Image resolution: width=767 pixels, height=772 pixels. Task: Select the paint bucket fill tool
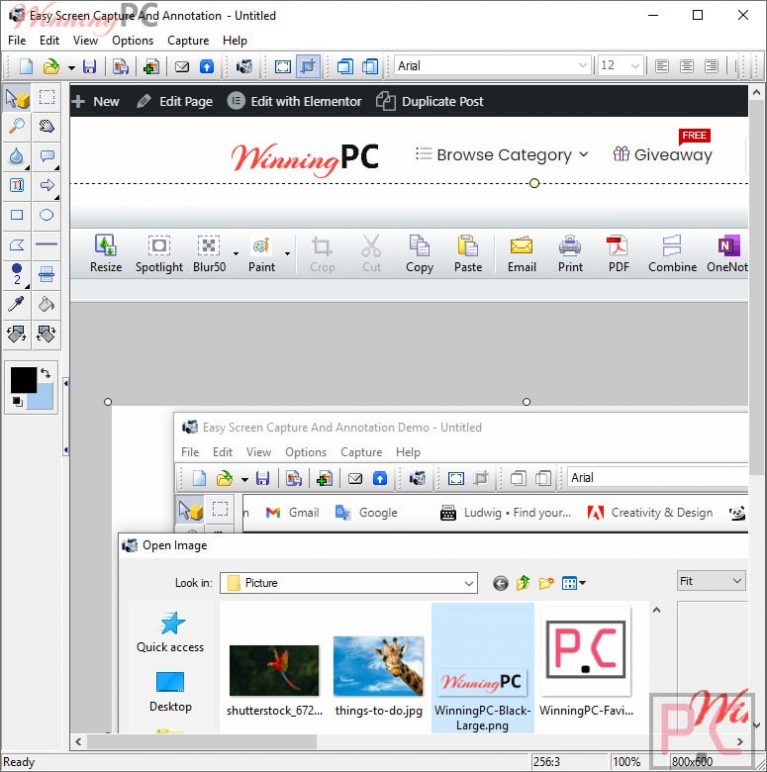(46, 304)
